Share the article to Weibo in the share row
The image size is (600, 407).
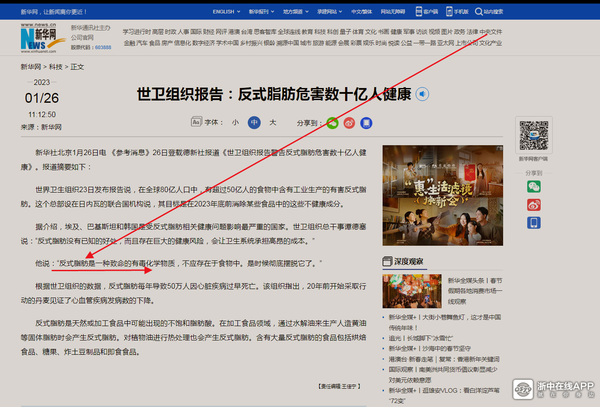(349, 123)
